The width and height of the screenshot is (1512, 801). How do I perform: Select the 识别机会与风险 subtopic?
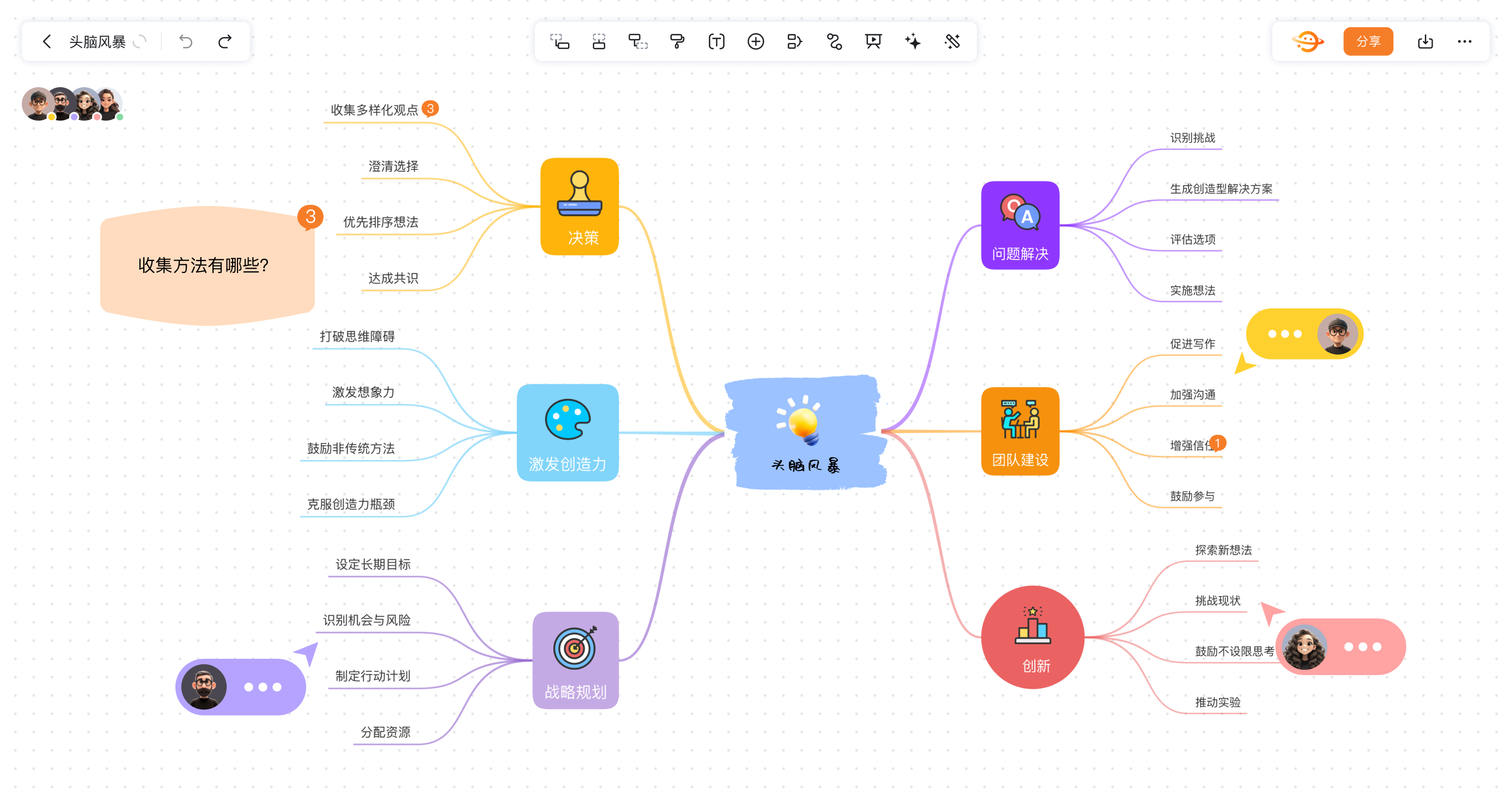pyautogui.click(x=366, y=620)
